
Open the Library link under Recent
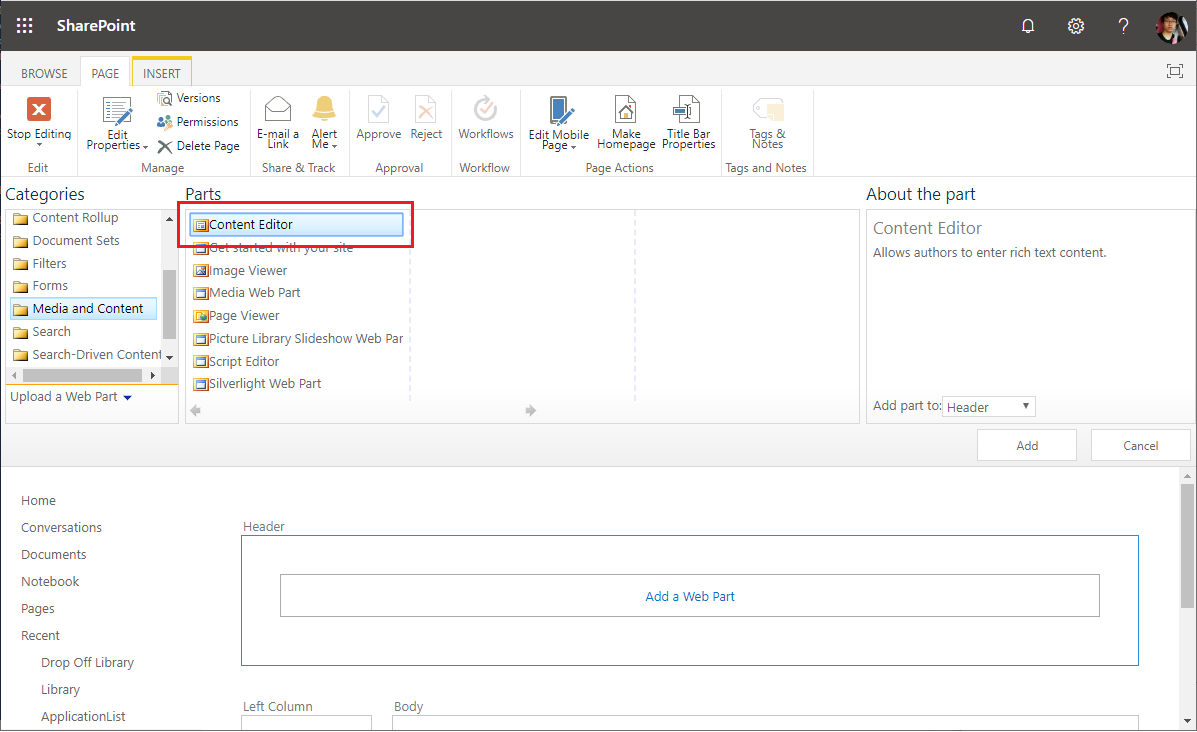[60, 689]
